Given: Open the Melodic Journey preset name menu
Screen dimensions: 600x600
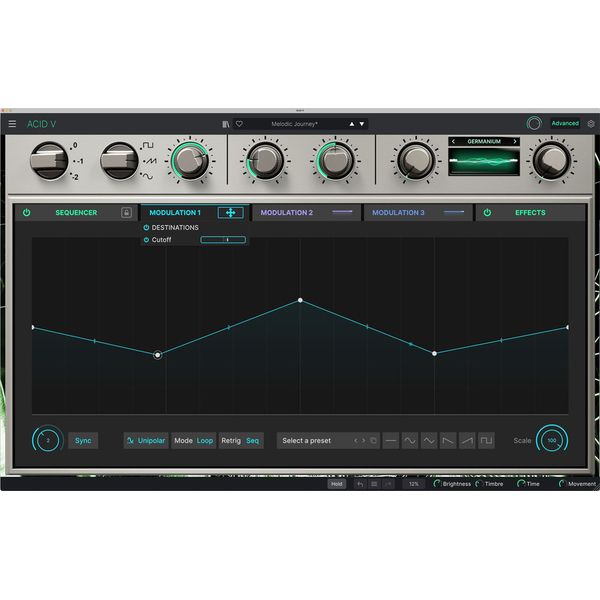Looking at the screenshot, I should point(294,124).
